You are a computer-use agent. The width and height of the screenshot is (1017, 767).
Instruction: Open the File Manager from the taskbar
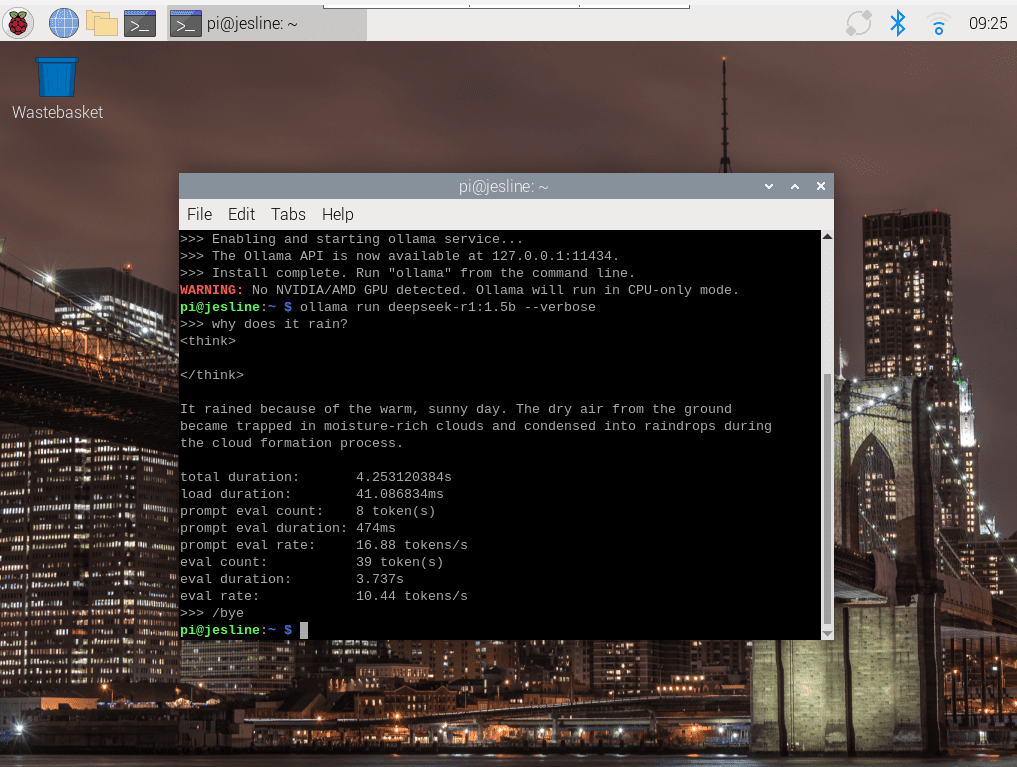coord(102,22)
